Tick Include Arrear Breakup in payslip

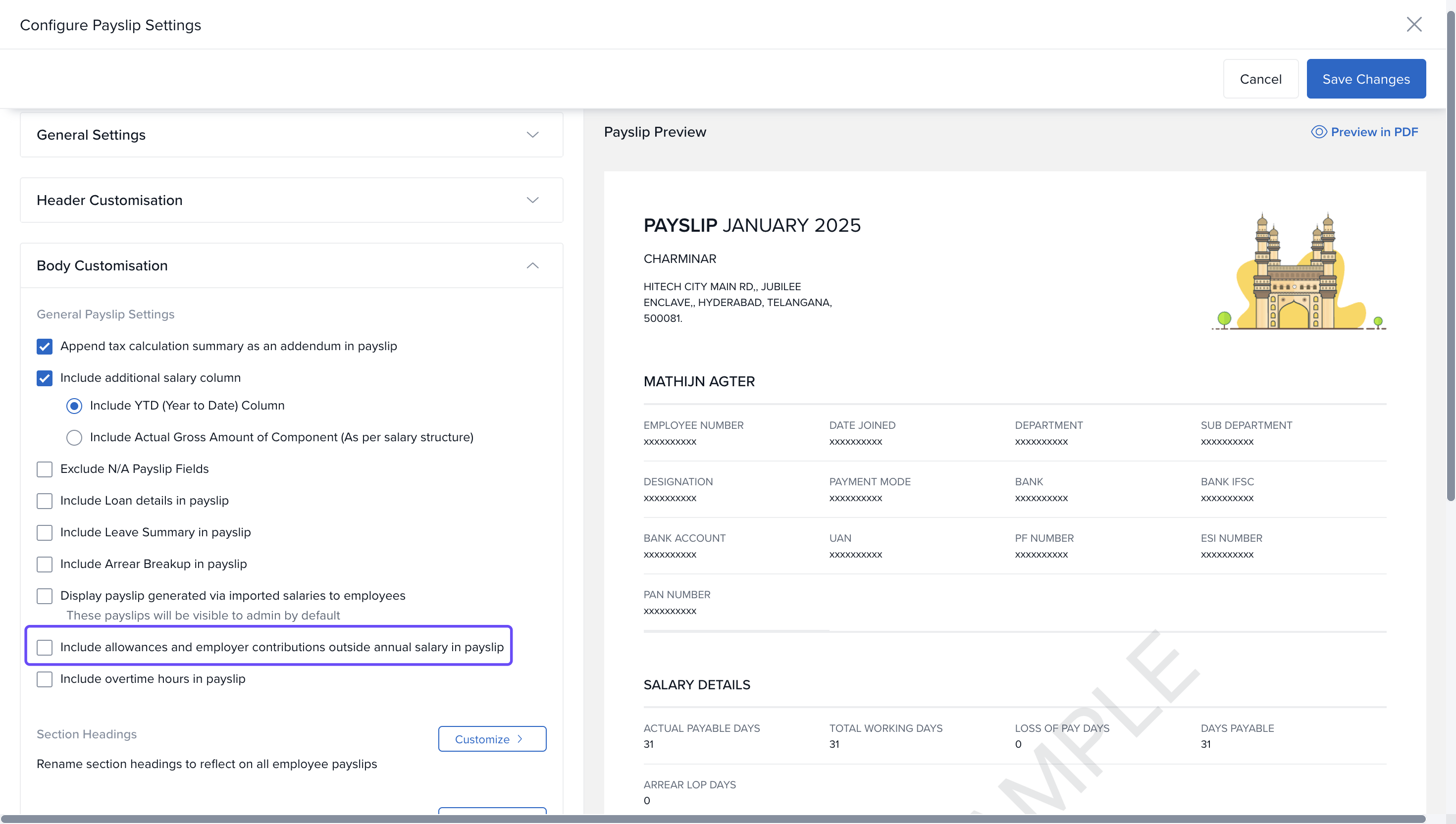point(45,564)
